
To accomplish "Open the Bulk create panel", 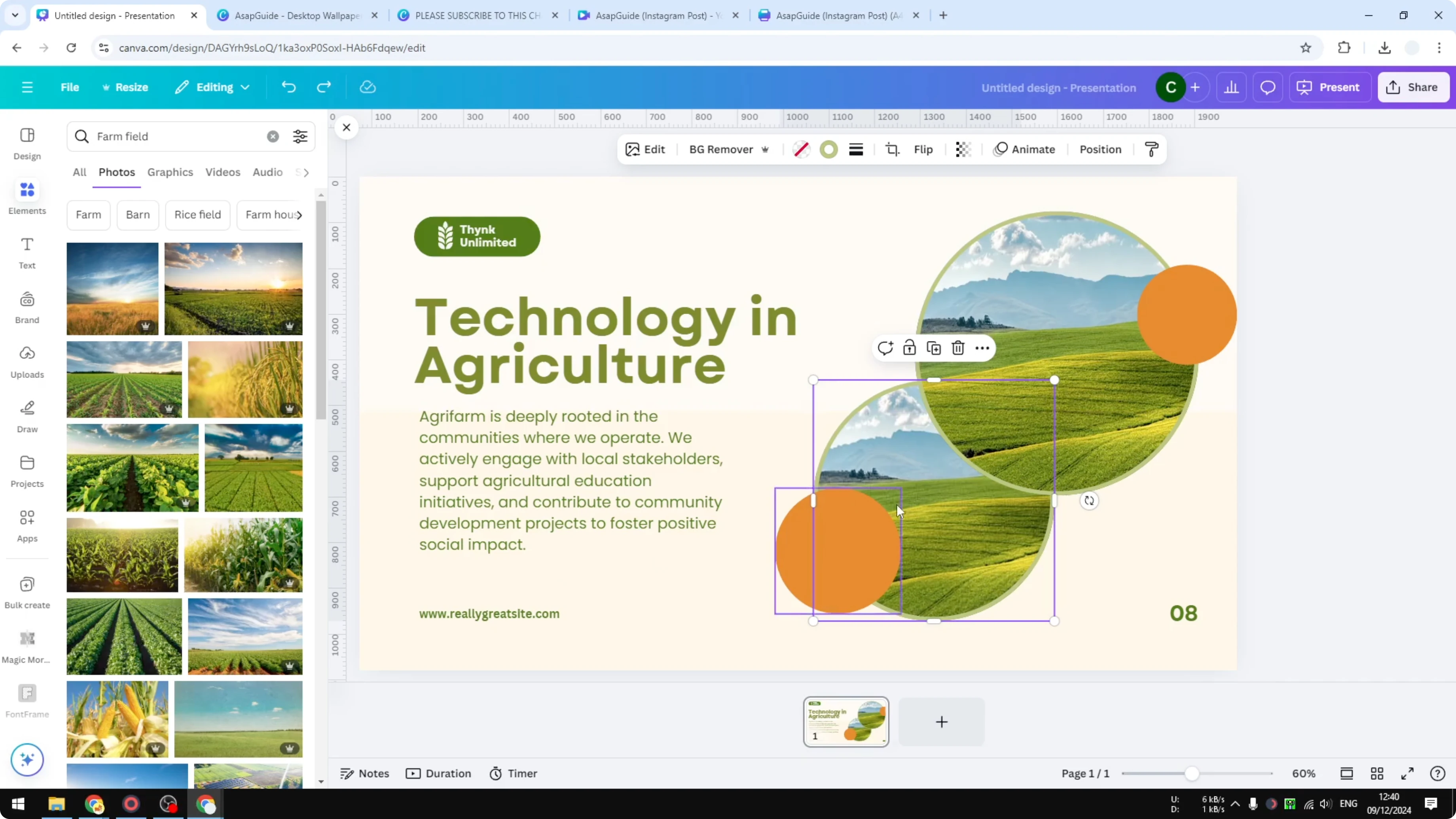I will (27, 591).
